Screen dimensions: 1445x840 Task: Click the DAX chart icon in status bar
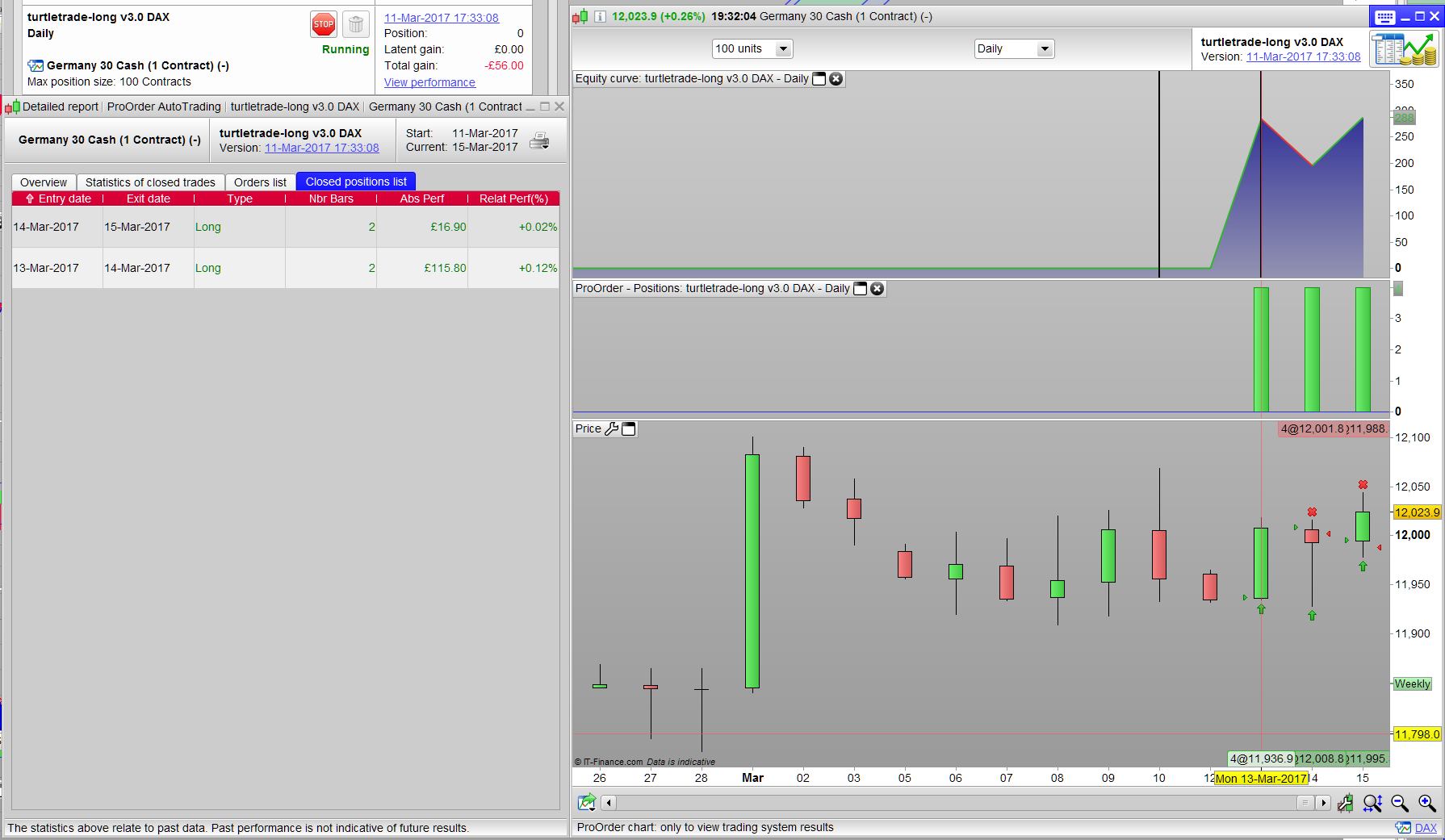1403,828
